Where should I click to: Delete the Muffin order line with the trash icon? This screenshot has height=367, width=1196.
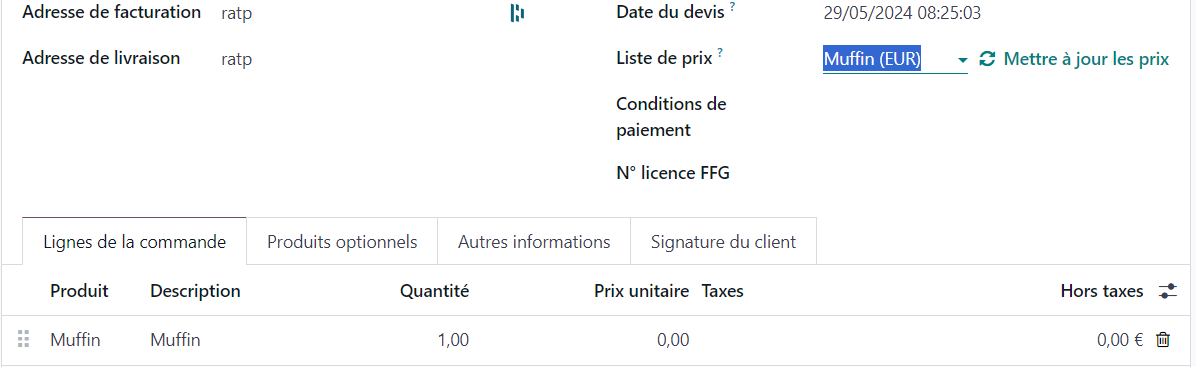pos(1162,340)
